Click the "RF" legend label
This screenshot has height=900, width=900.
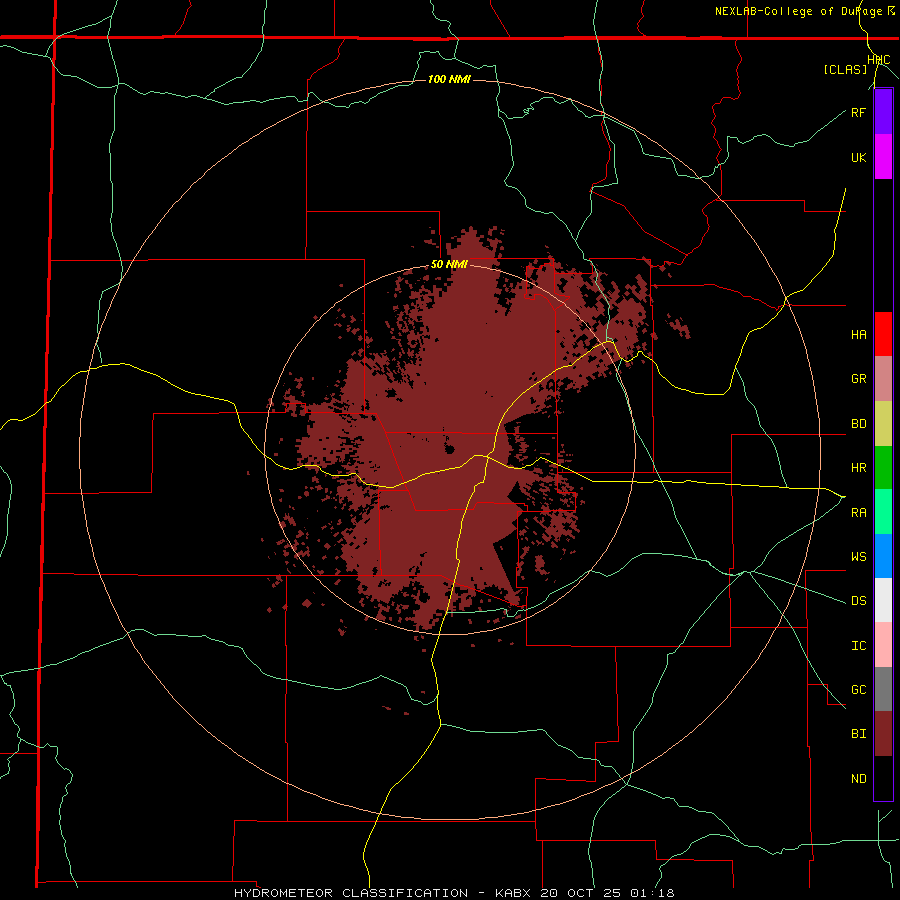tap(858, 112)
